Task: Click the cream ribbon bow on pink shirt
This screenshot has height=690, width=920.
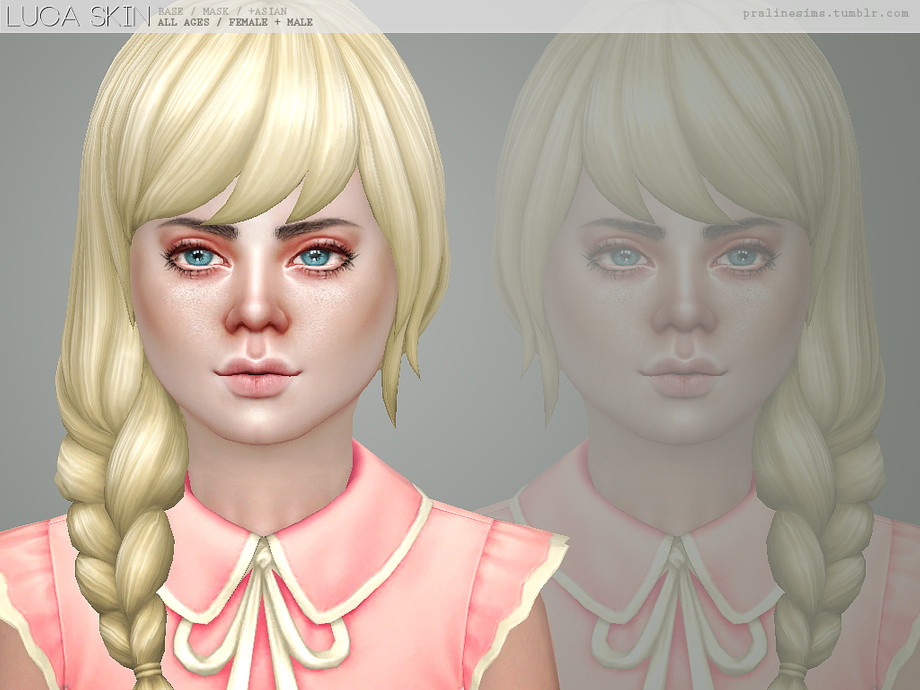Action: pyautogui.click(x=263, y=610)
